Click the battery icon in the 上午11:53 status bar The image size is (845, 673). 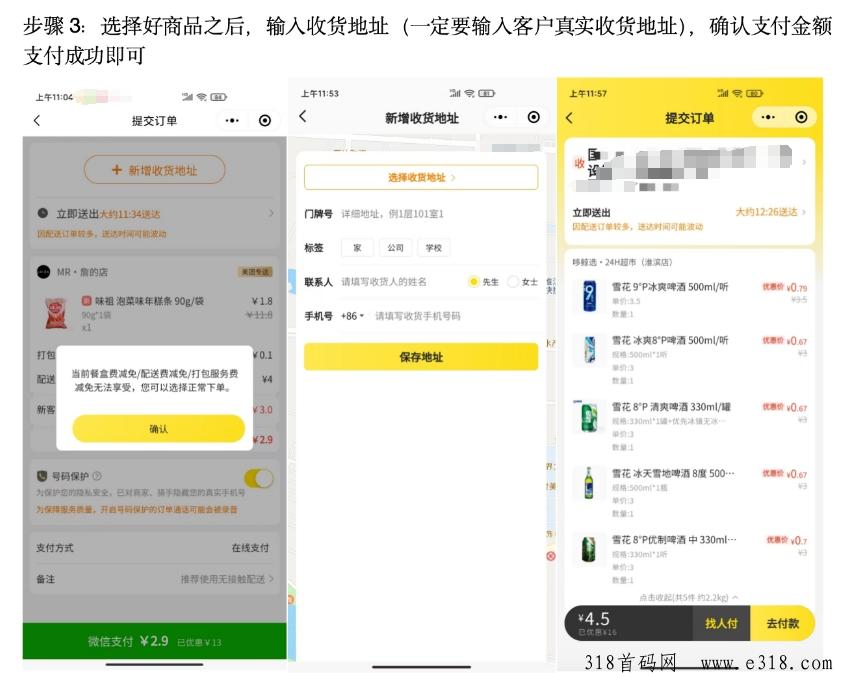click(486, 93)
